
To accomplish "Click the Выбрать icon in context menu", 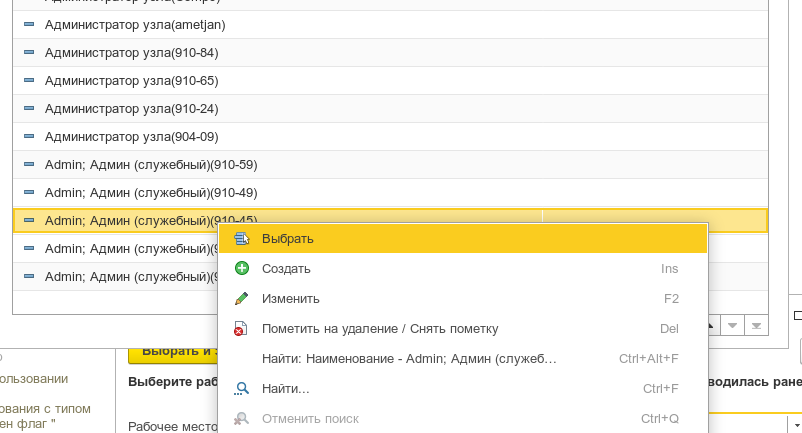I will click(x=241, y=239).
